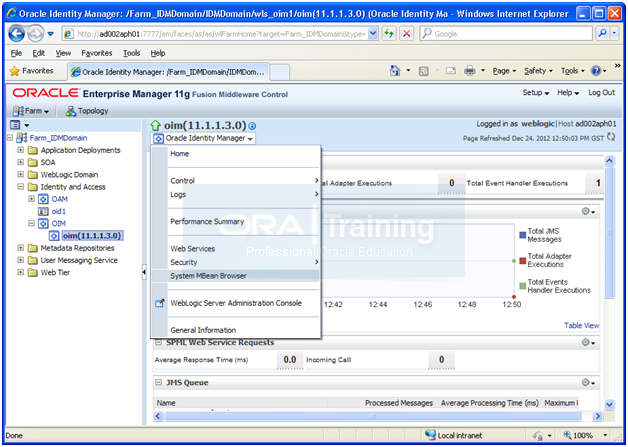Click the browser Forward arrow button
This screenshot has width=628, height=447.
click(x=36, y=34)
